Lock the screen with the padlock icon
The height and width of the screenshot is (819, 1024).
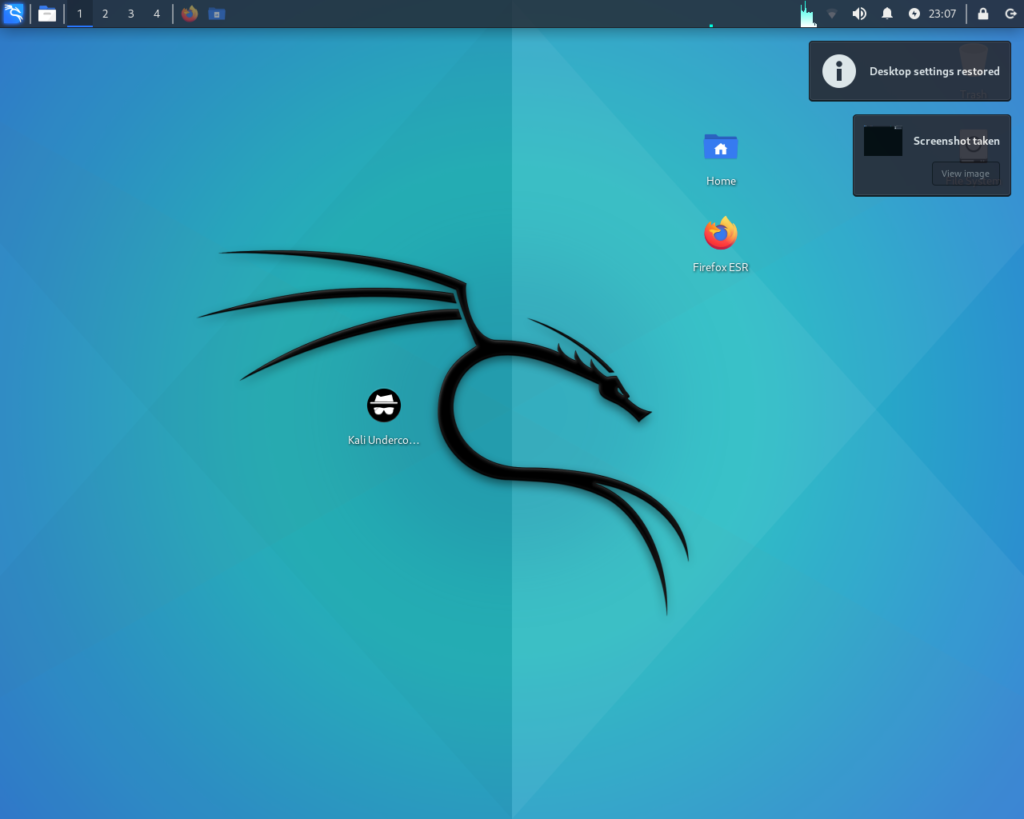[x=983, y=14]
